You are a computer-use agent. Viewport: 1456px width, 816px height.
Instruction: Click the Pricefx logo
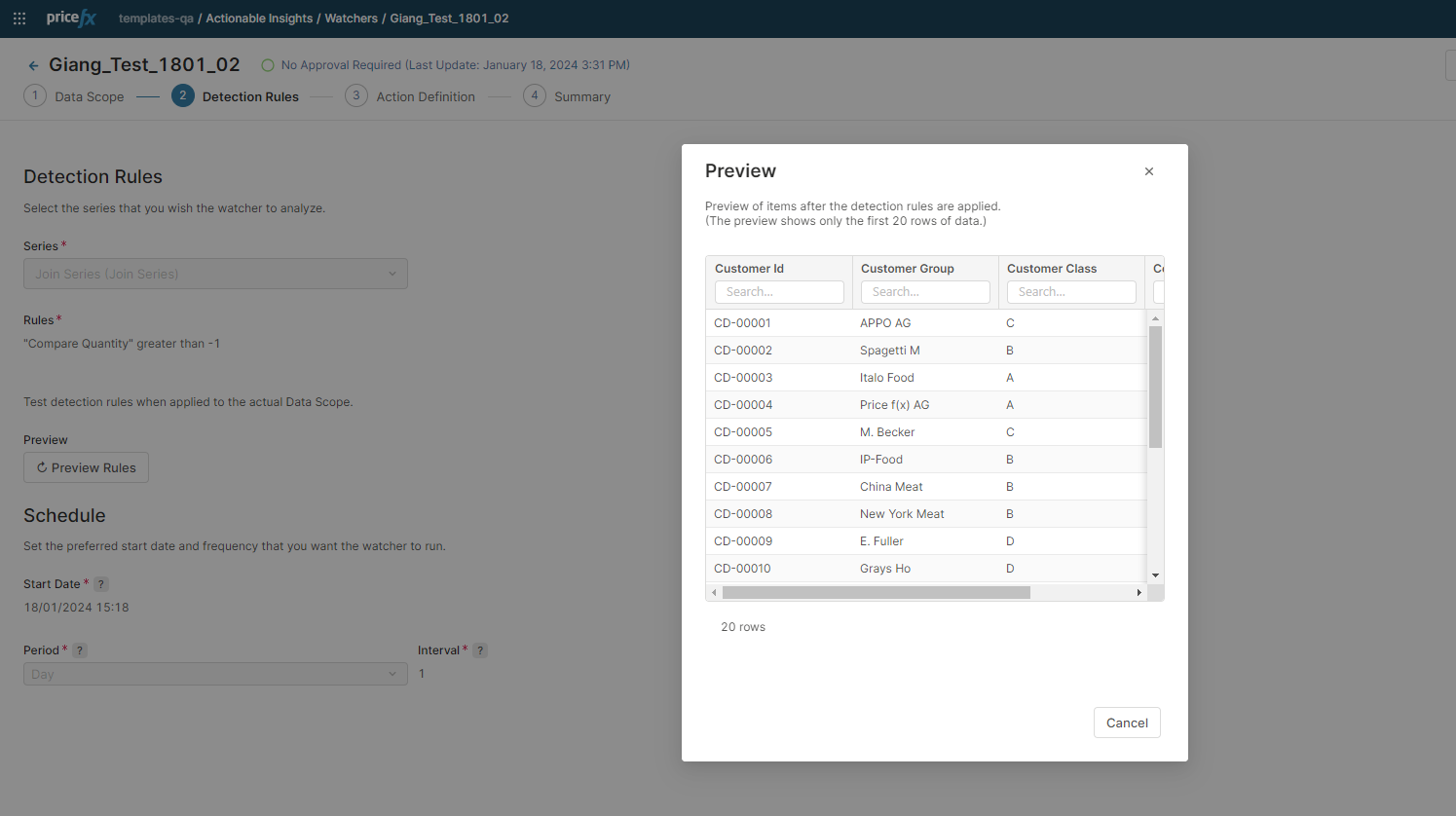(71, 18)
